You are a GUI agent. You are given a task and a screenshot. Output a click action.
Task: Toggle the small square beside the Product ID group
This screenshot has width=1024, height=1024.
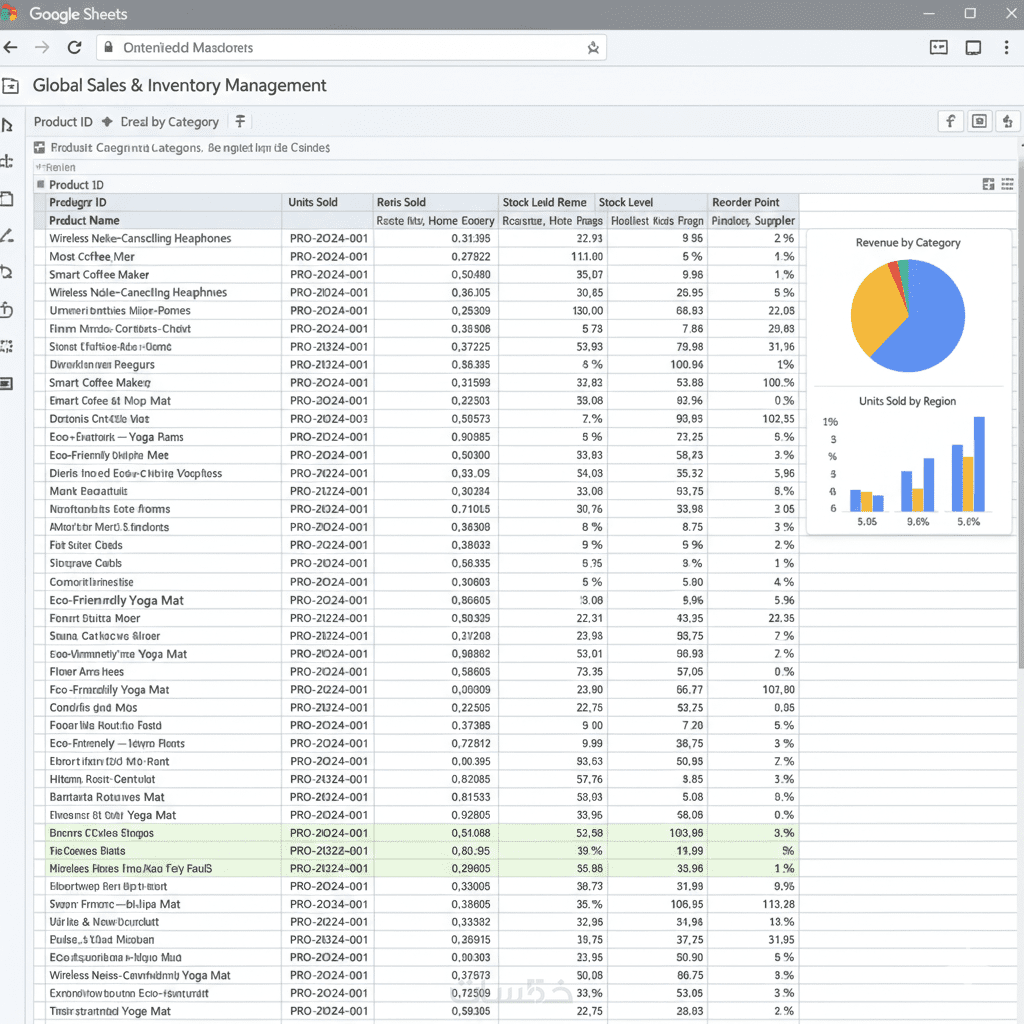pos(40,184)
